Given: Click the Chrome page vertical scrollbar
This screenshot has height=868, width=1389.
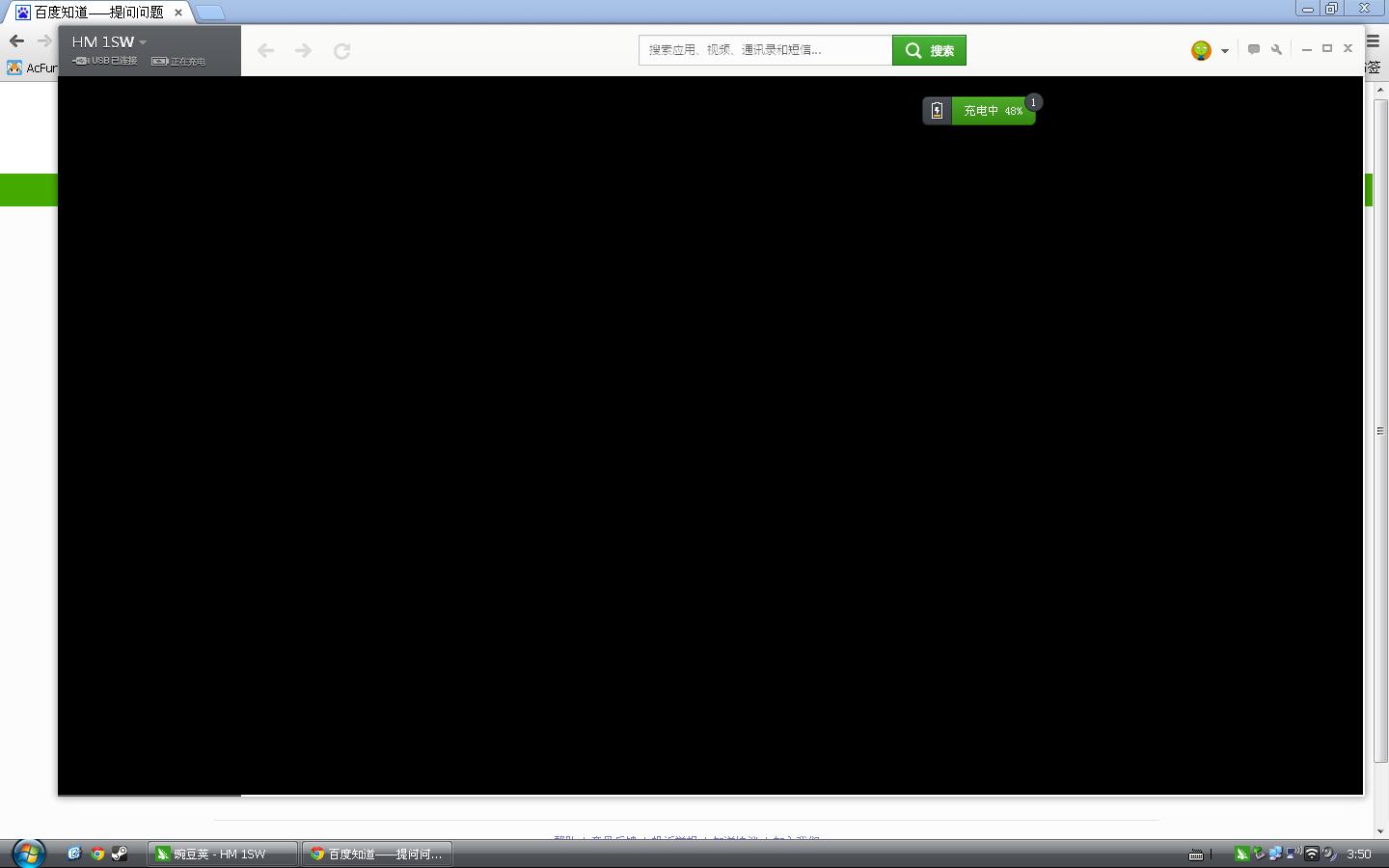Looking at the screenshot, I should click(x=1380, y=430).
